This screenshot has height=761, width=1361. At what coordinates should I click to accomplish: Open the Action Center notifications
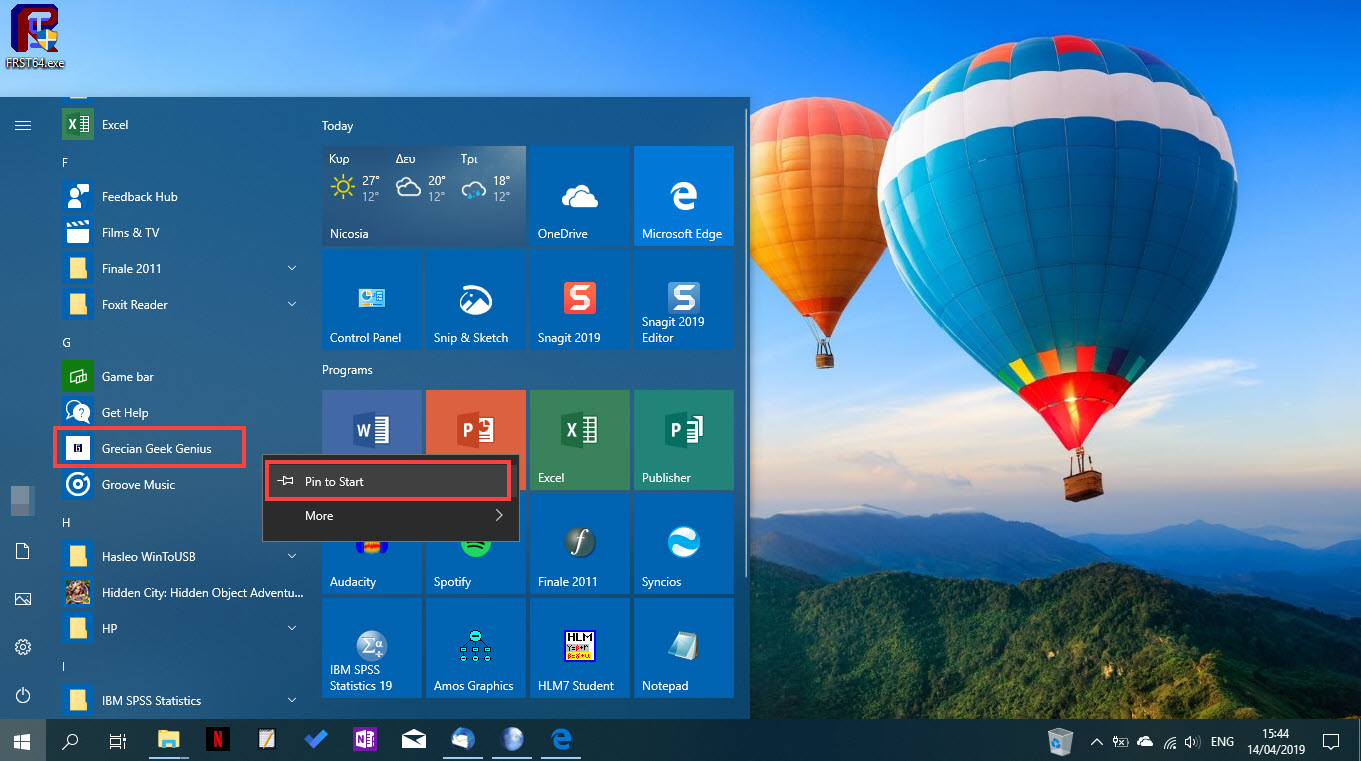click(1332, 741)
